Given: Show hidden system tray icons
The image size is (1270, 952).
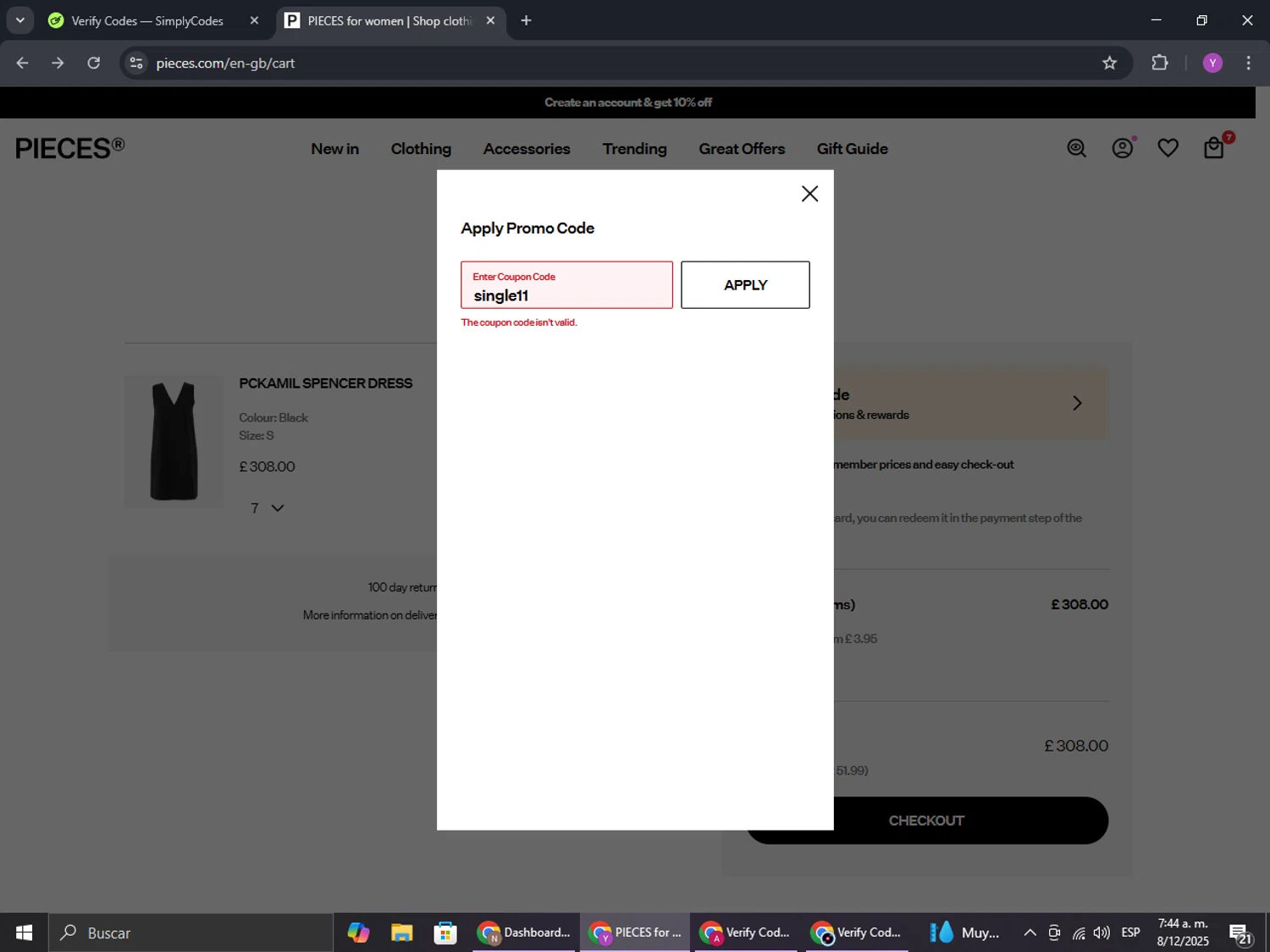Looking at the screenshot, I should 1030,933.
